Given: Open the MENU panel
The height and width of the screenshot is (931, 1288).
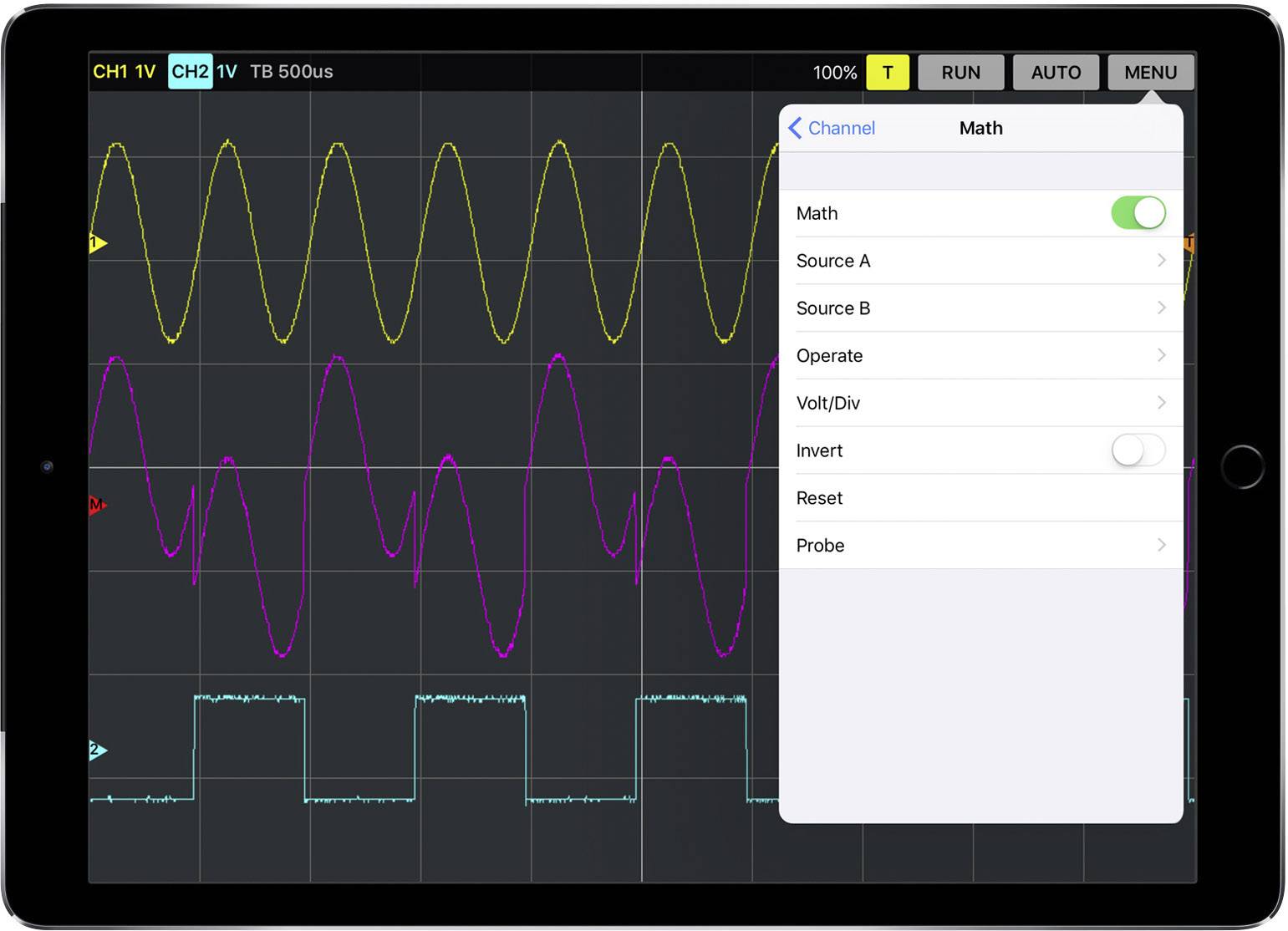Looking at the screenshot, I should (1151, 72).
